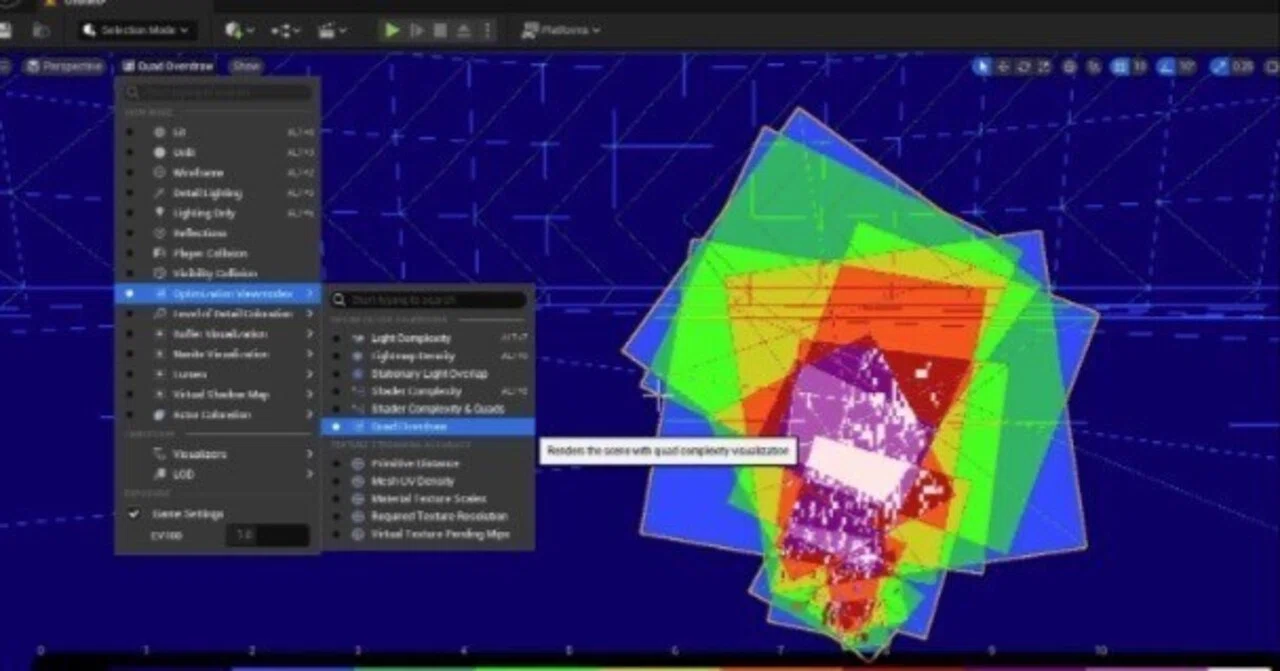Click the Lighting Only bulb icon

[159, 213]
